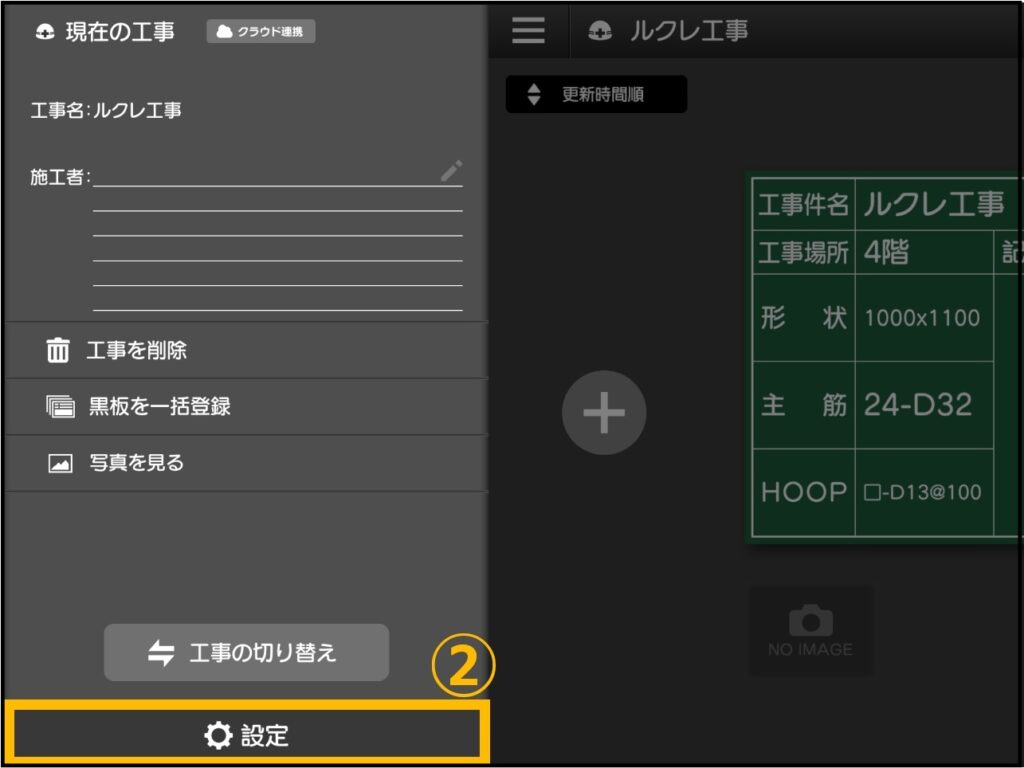
Task: Tap the □-D13@100 HOOP value cell
Action: (923, 492)
